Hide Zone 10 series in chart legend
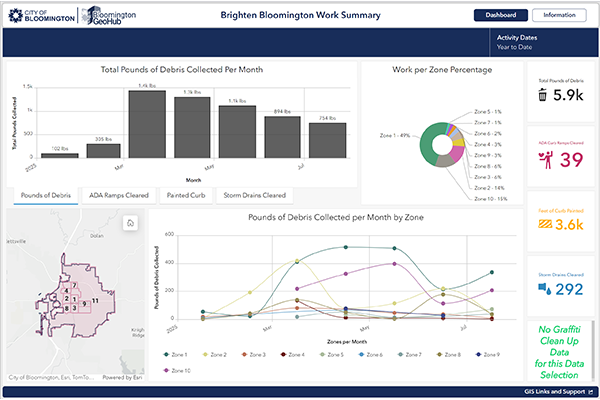The image size is (600, 400). 182,370
